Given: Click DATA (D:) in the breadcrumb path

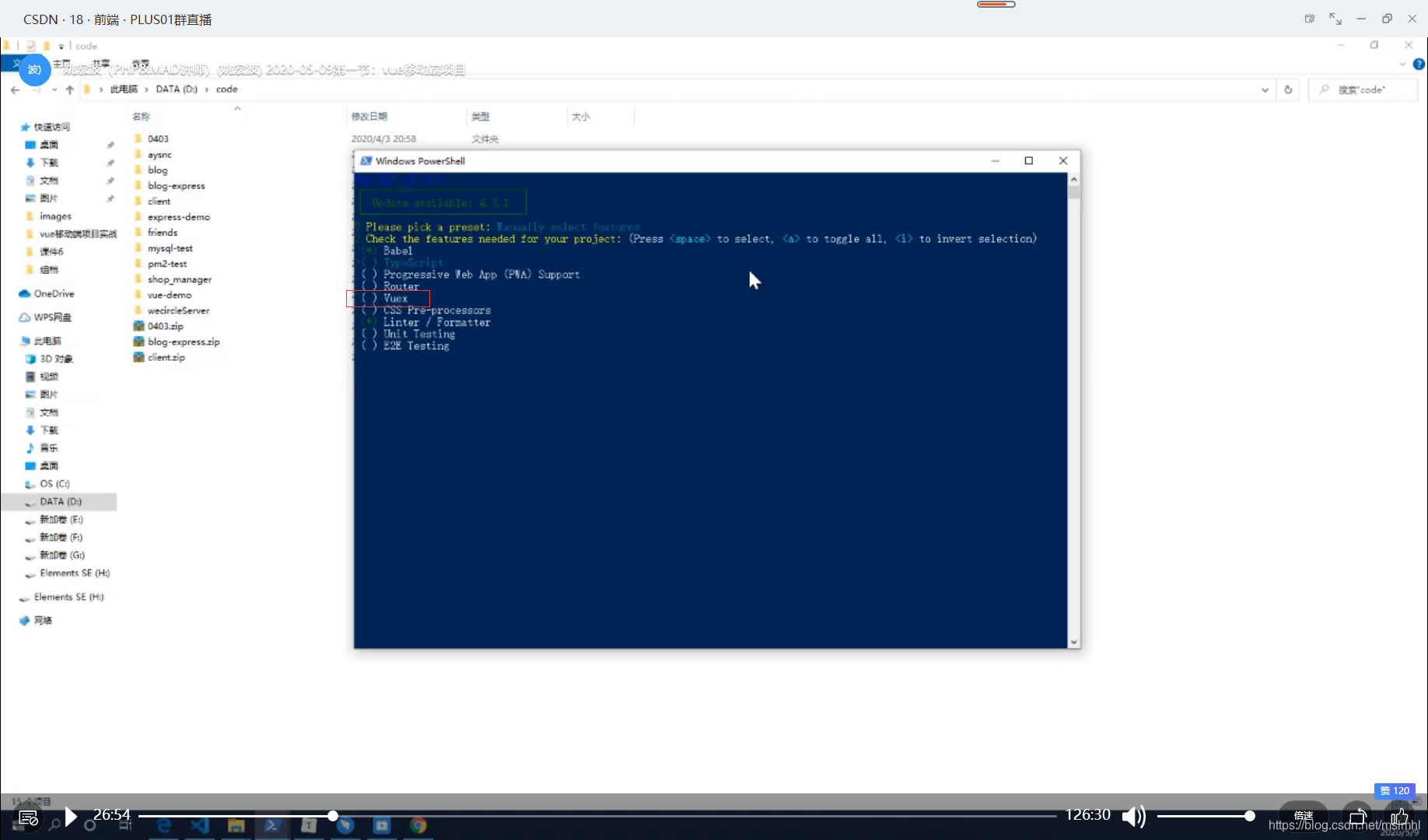Looking at the screenshot, I should [177, 89].
